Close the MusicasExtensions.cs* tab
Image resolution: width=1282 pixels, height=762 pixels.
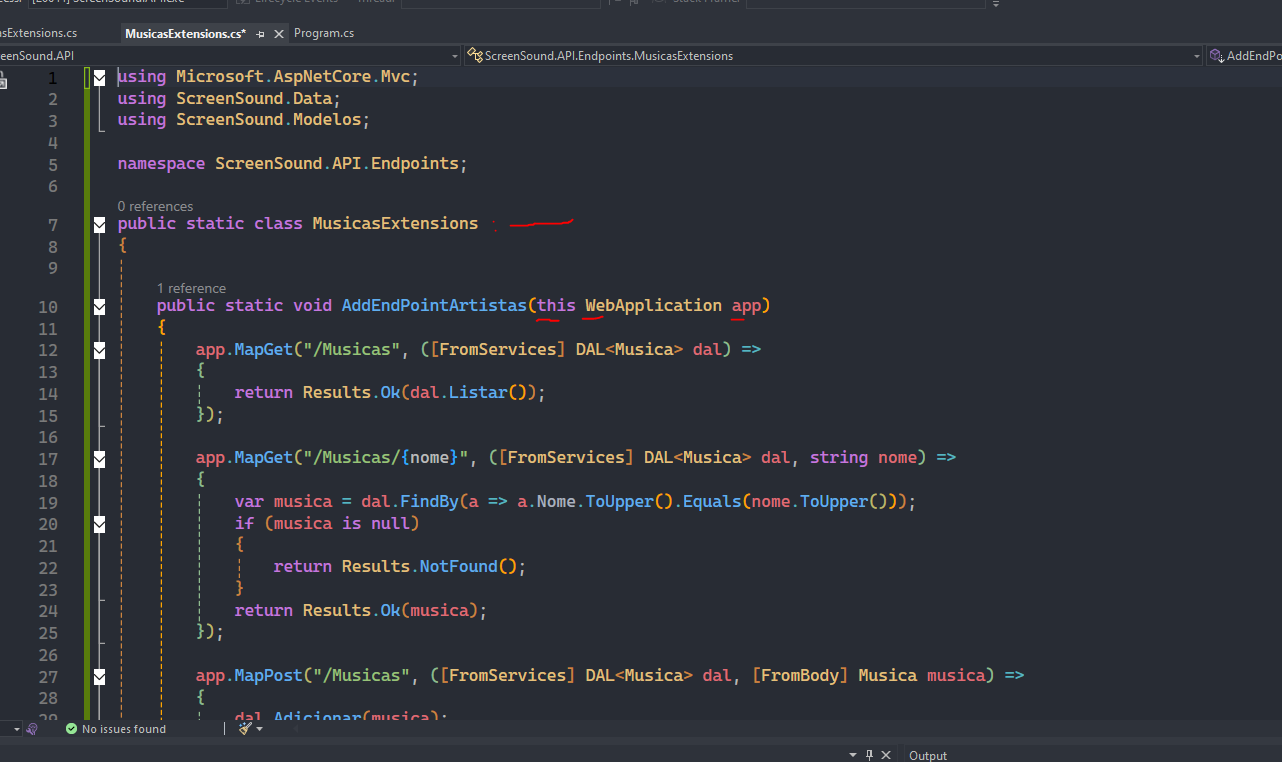point(279,33)
